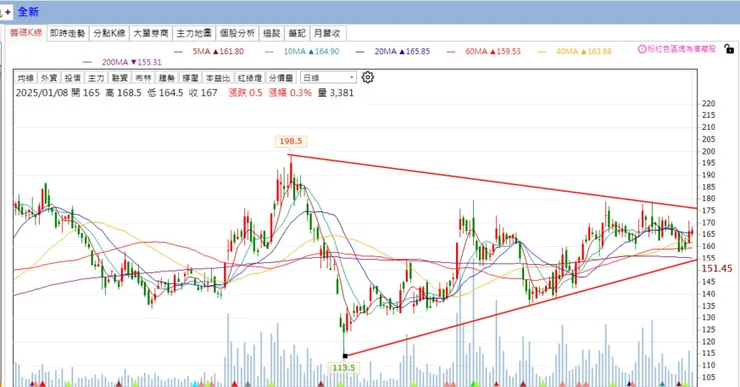Click the stock name 全新 in title
Screen dimensions: 740x387
pos(28,12)
